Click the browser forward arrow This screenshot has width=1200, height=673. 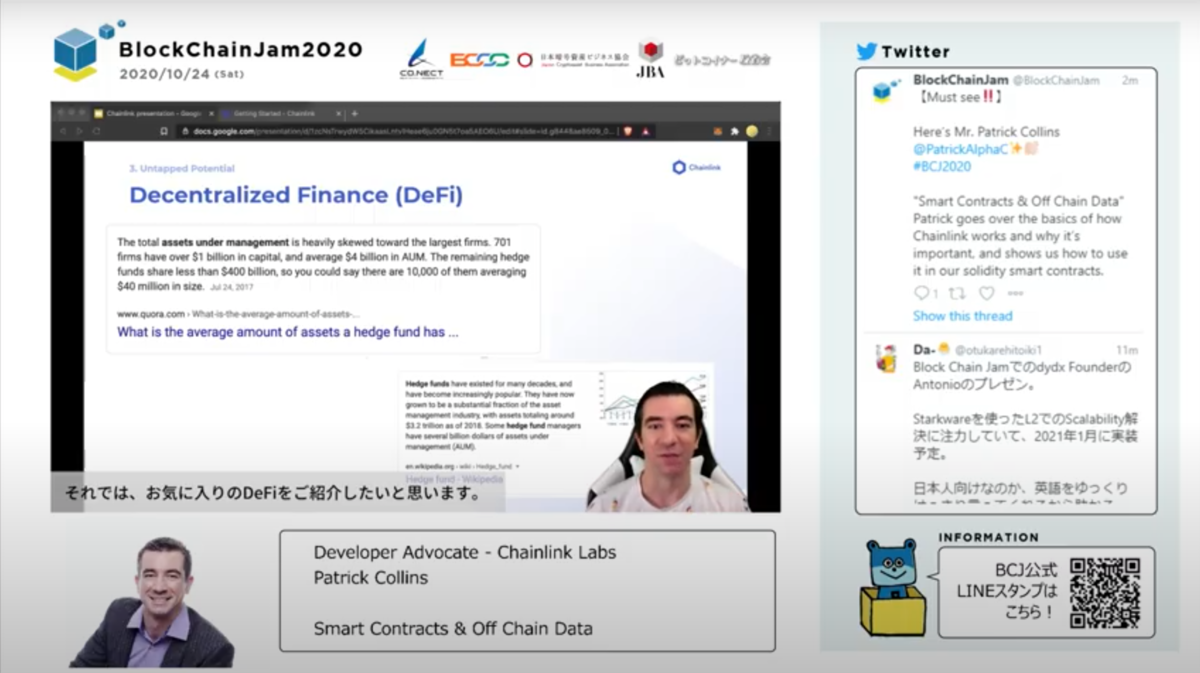tap(78, 131)
